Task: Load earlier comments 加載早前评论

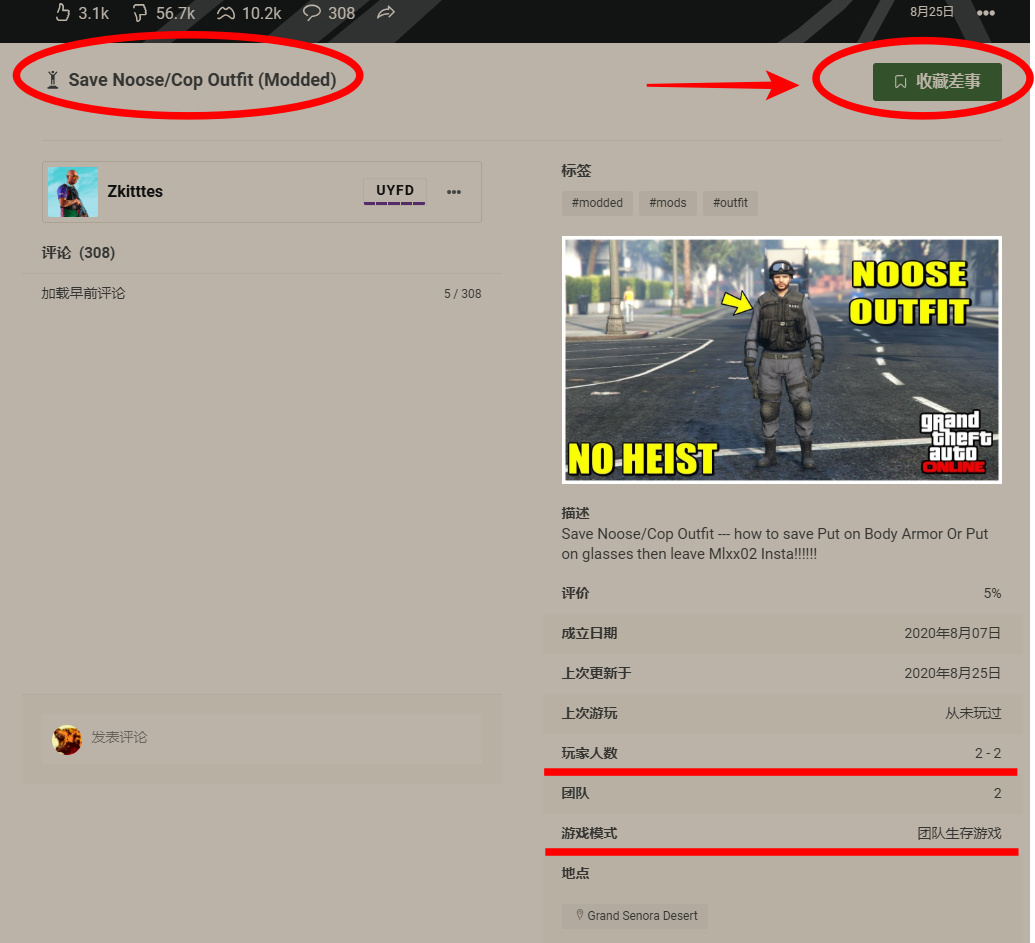Action: pos(83,293)
